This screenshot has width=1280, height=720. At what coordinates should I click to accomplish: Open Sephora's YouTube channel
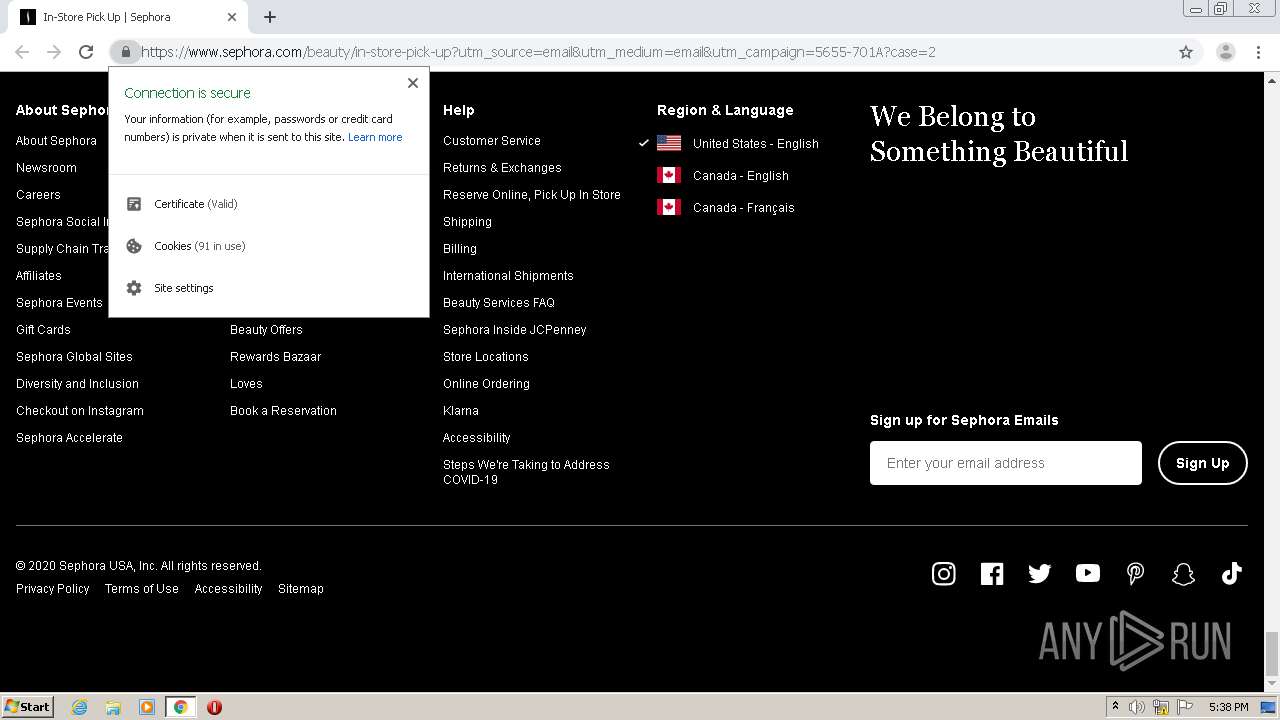(x=1087, y=573)
